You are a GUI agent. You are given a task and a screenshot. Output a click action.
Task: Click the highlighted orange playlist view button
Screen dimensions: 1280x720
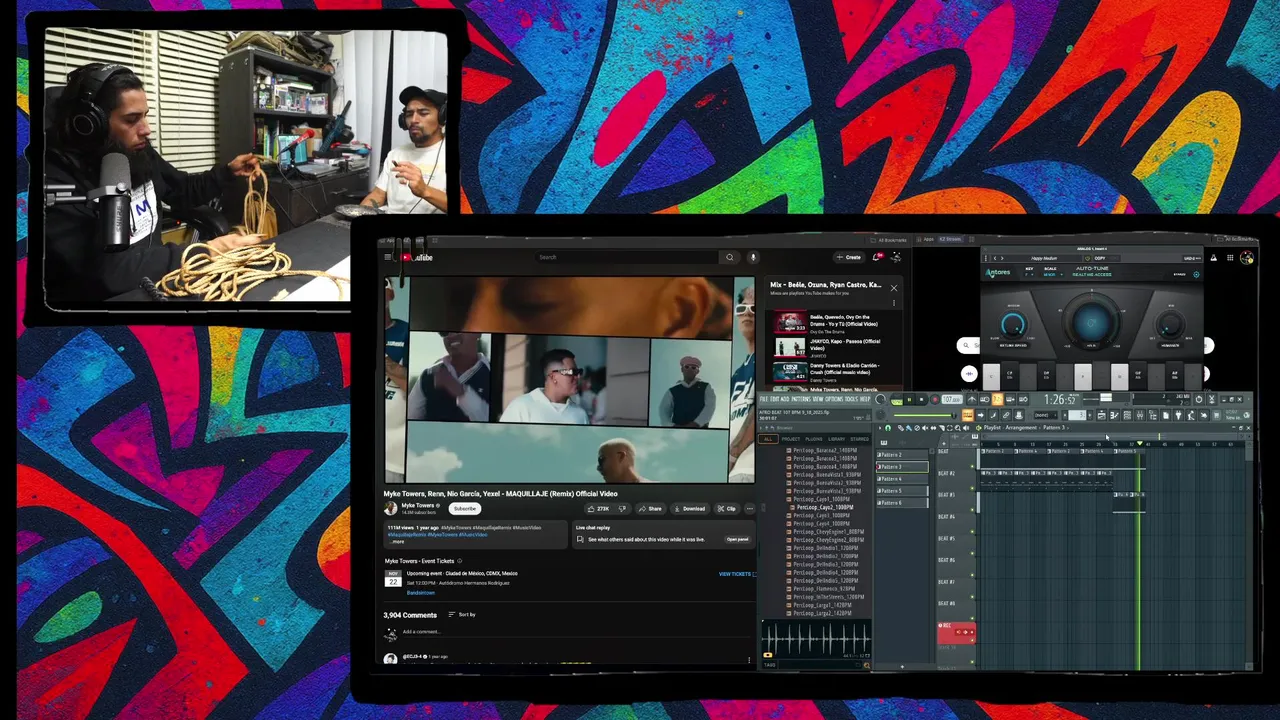tap(968, 415)
